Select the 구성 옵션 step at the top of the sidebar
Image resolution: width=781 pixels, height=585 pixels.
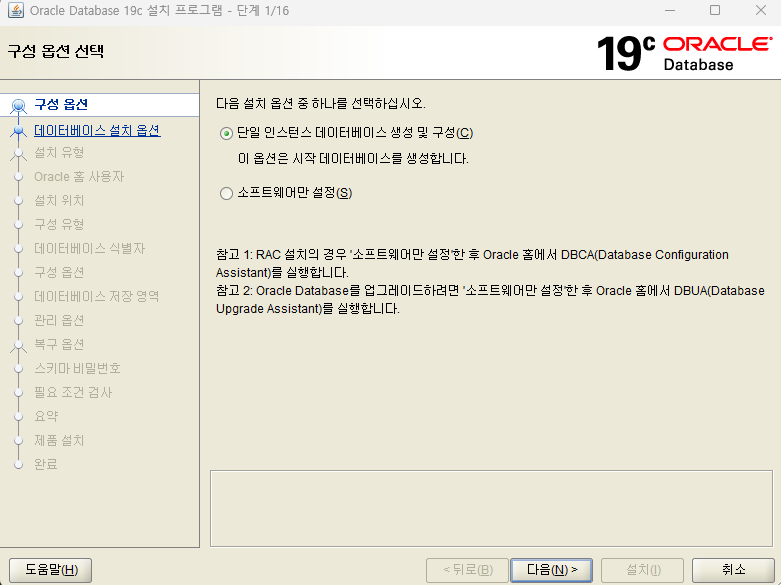[x=61, y=105]
